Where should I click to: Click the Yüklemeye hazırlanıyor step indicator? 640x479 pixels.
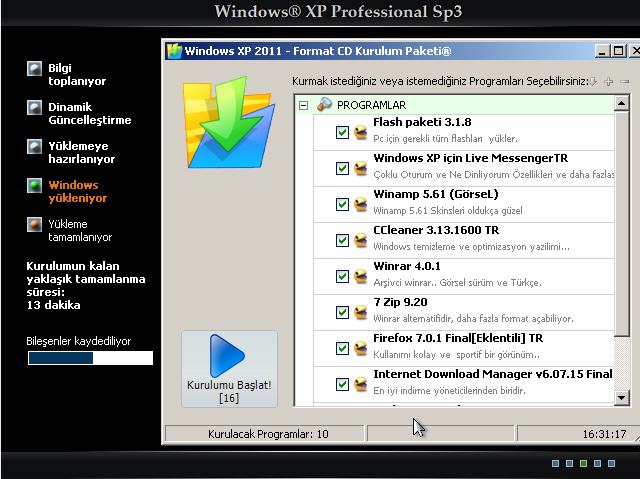(34, 146)
